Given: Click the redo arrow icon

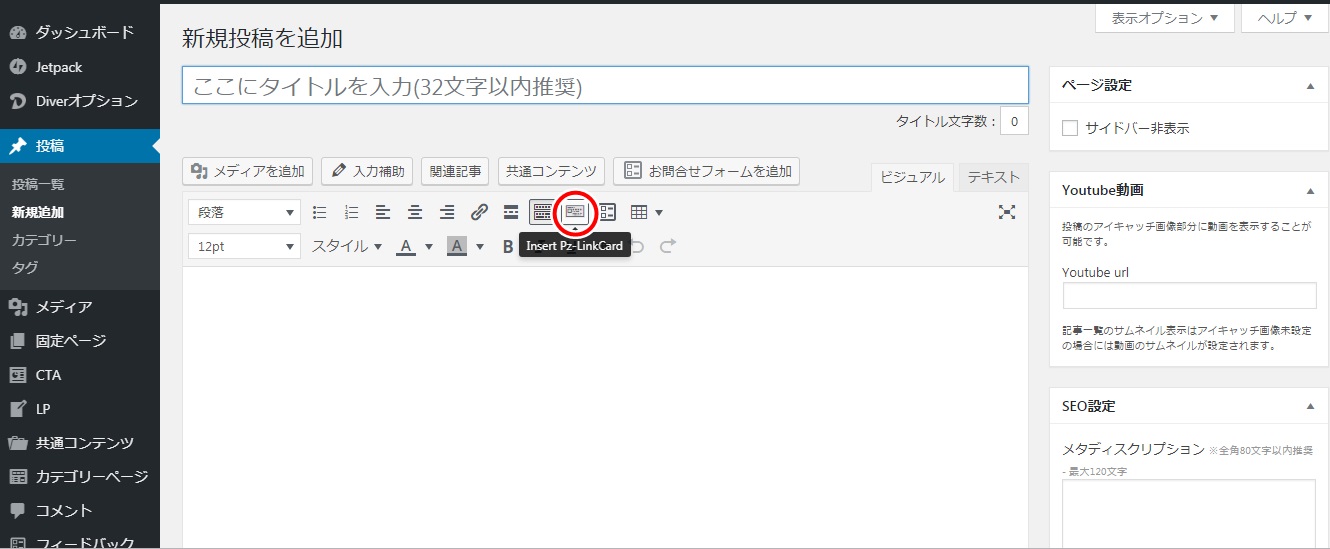Looking at the screenshot, I should [x=668, y=246].
